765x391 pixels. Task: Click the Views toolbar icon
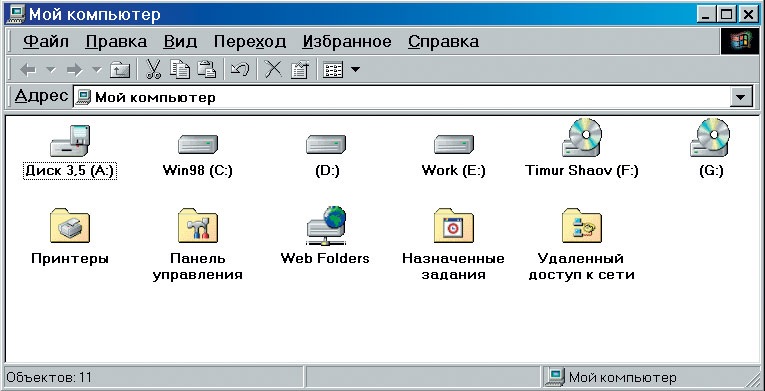333,70
